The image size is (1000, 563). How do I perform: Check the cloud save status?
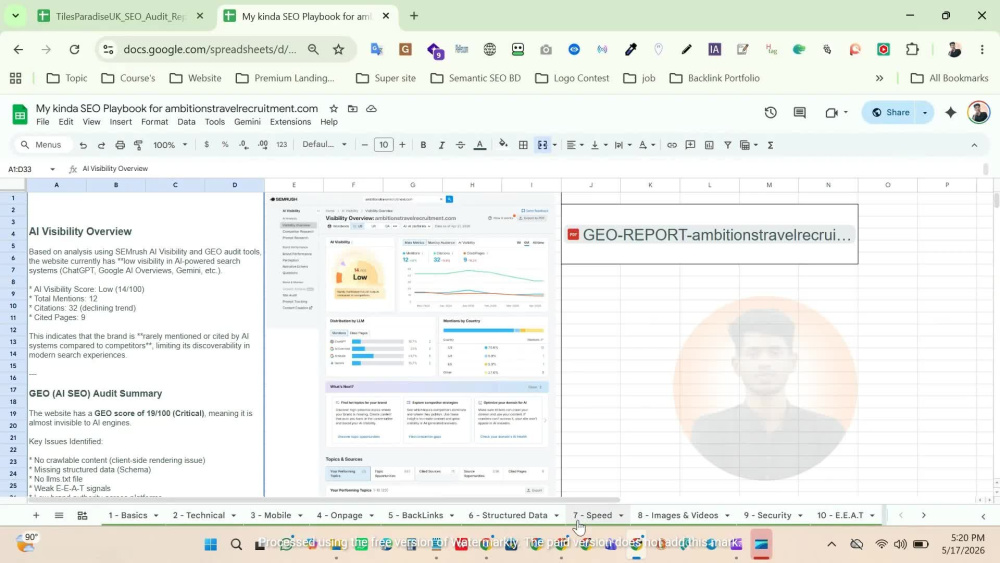click(x=371, y=109)
